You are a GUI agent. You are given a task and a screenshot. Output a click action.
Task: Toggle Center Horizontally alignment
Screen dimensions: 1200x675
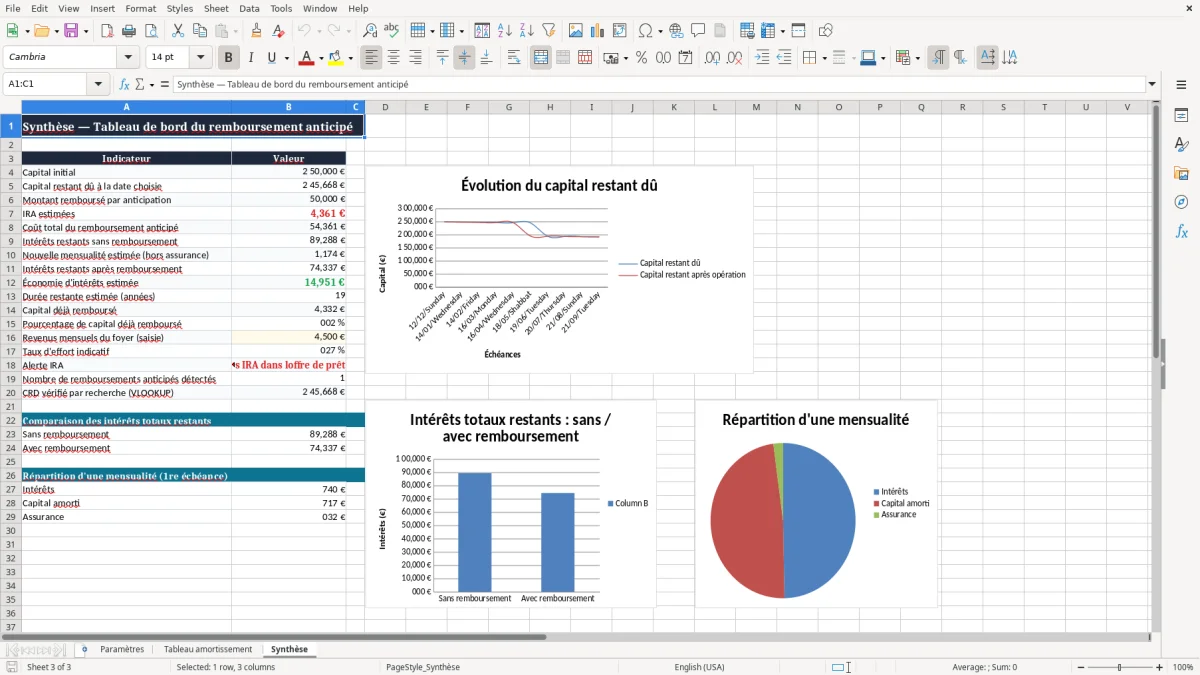(x=394, y=58)
